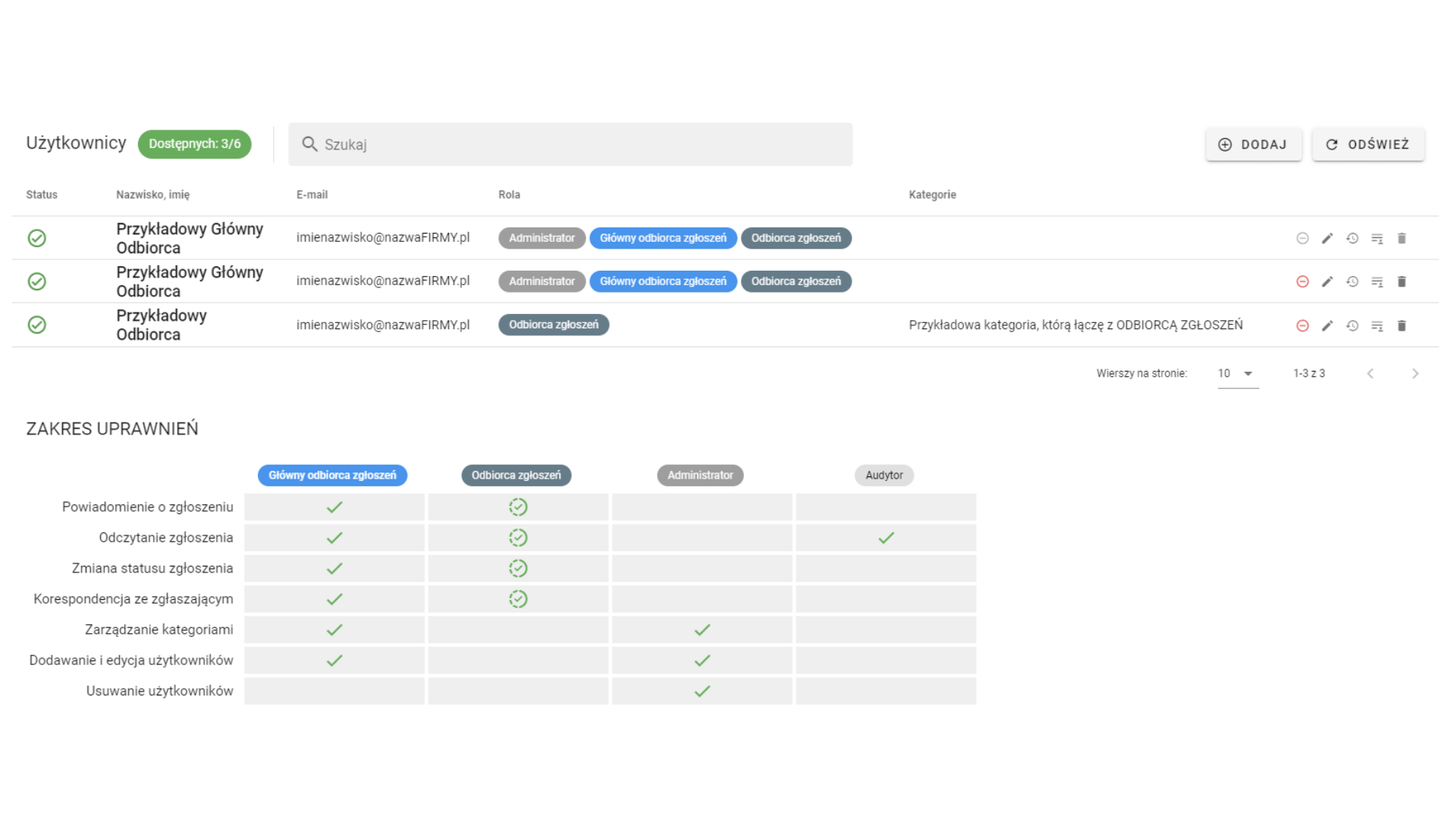Open the rows-per-page dropdown showing 10
Viewport: 1456px width, 819px height.
1238,373
